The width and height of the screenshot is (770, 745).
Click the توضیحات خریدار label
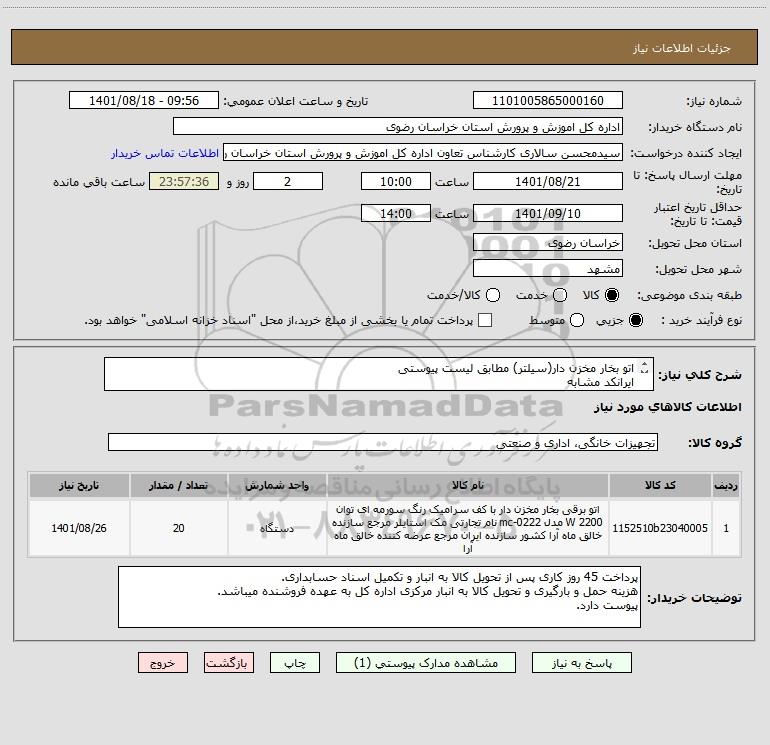[x=694, y=598]
